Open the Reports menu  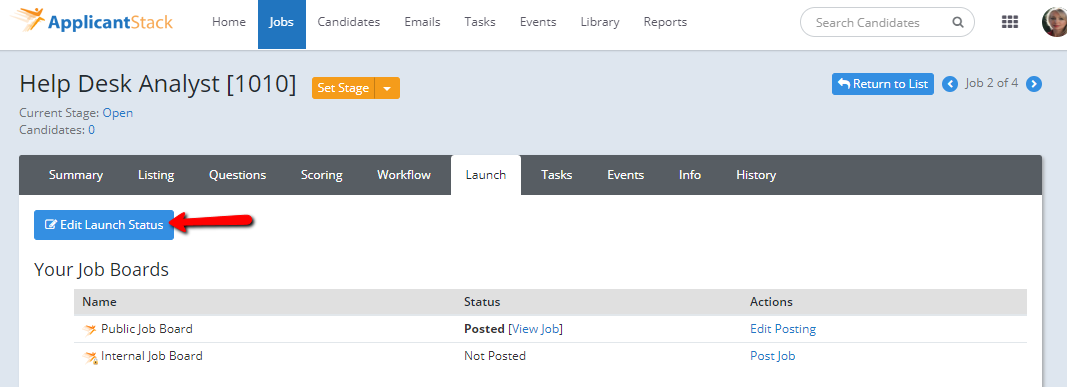pyautogui.click(x=666, y=22)
